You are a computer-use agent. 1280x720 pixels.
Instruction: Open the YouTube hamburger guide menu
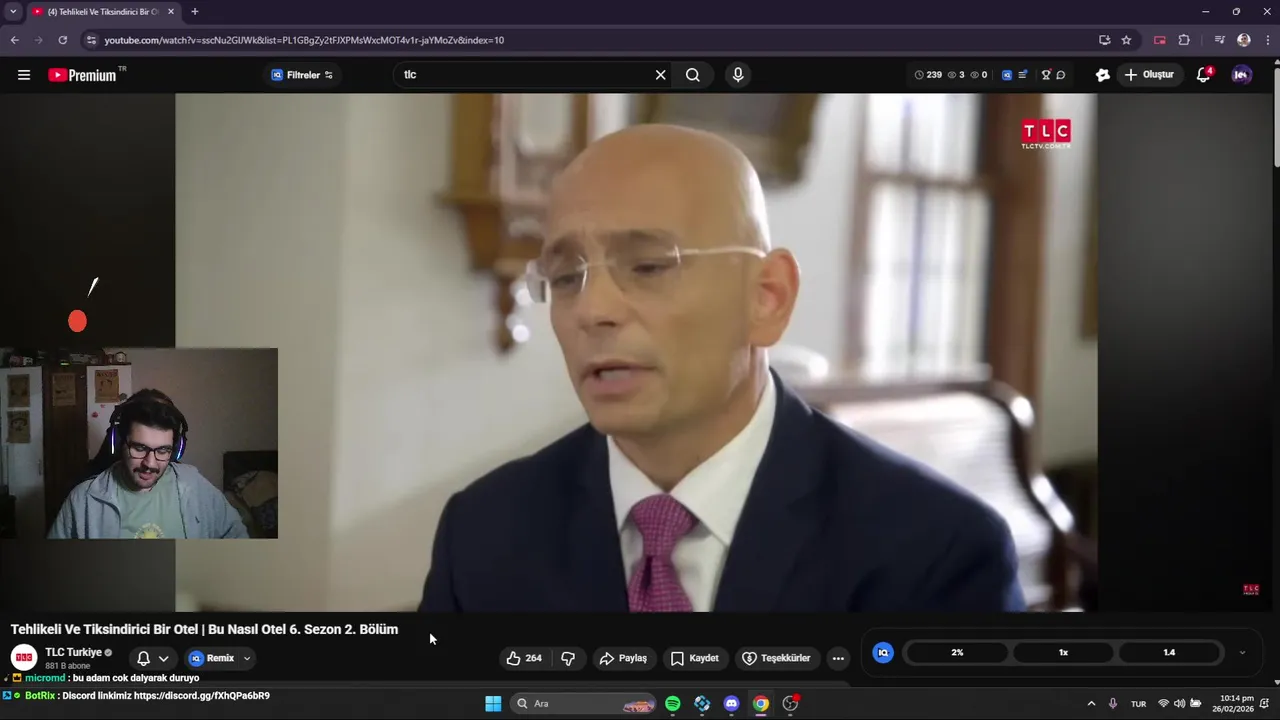(x=24, y=75)
